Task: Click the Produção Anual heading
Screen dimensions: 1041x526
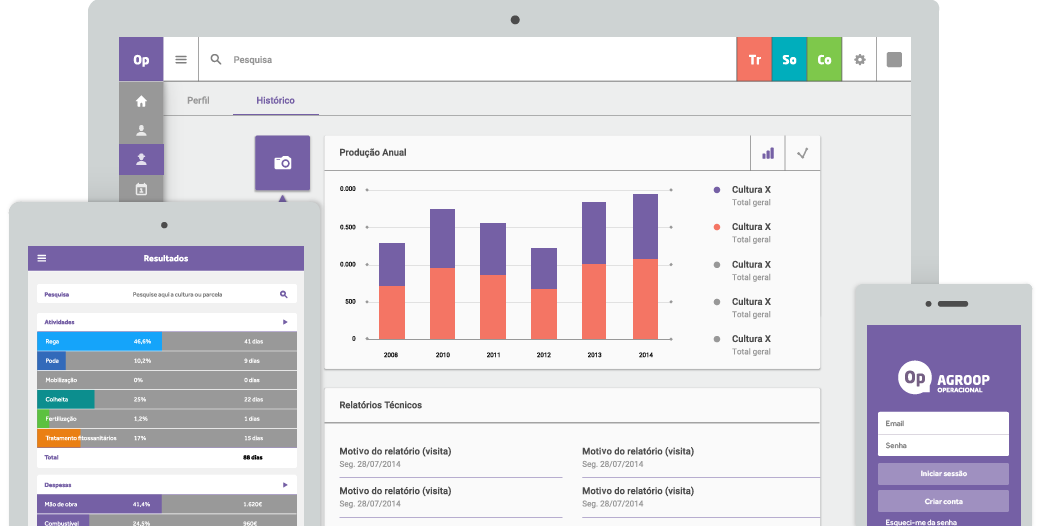Action: (372, 152)
